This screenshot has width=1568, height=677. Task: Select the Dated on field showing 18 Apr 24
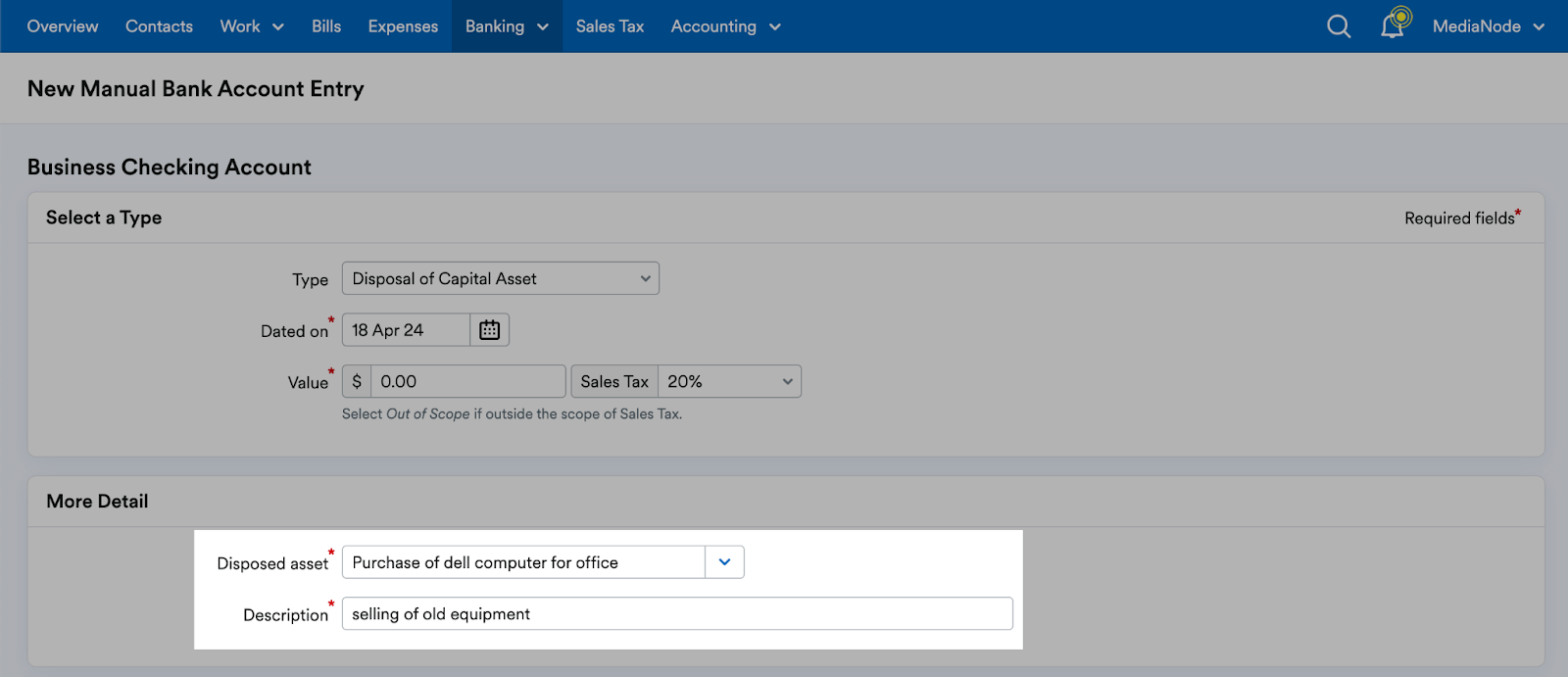(406, 330)
